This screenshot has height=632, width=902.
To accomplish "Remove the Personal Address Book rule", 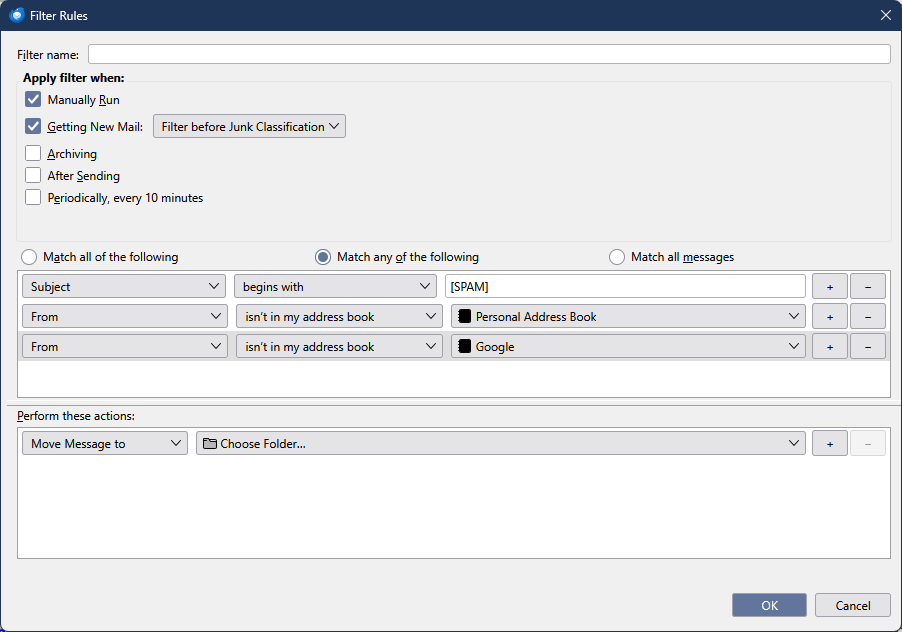I will tap(867, 317).
